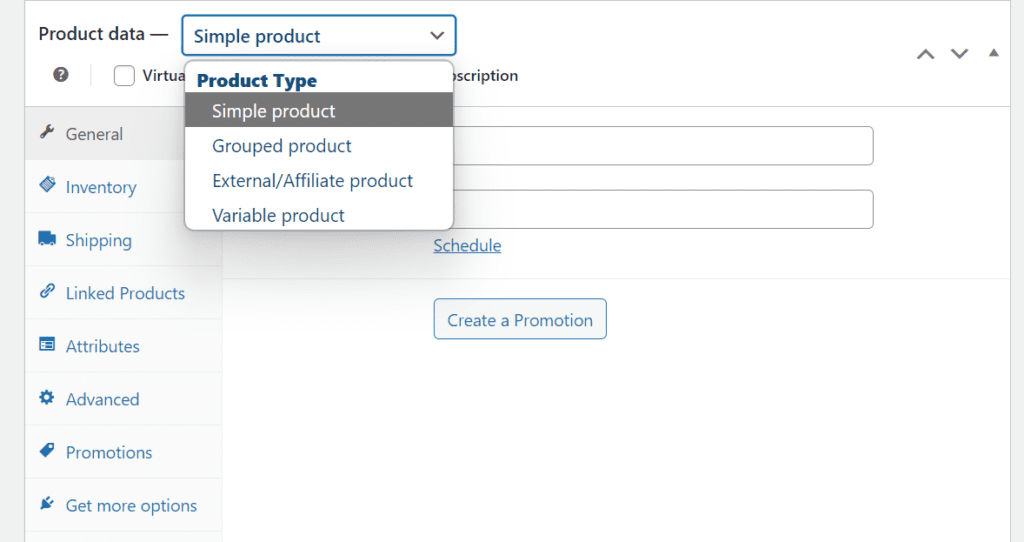Click the Shipping truck icon
This screenshot has height=542, width=1024.
pos(47,238)
